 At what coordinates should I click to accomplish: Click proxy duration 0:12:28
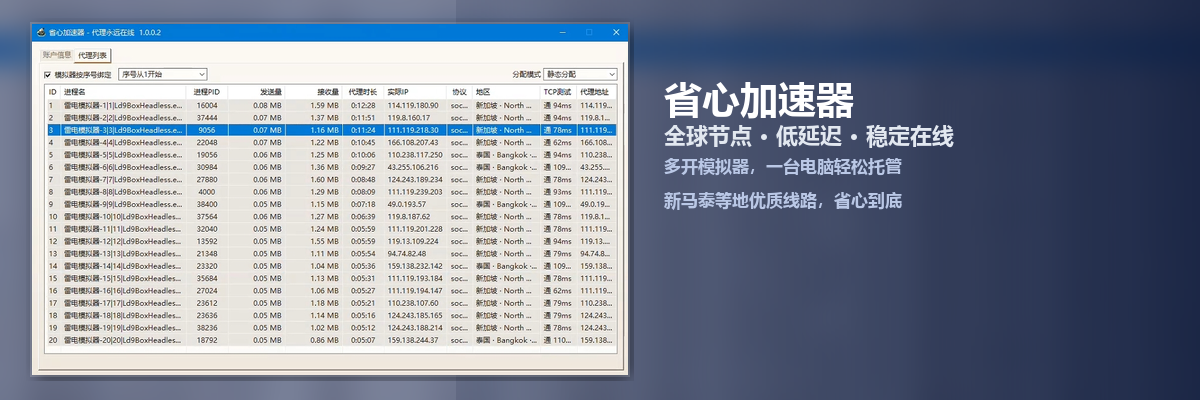363,105
